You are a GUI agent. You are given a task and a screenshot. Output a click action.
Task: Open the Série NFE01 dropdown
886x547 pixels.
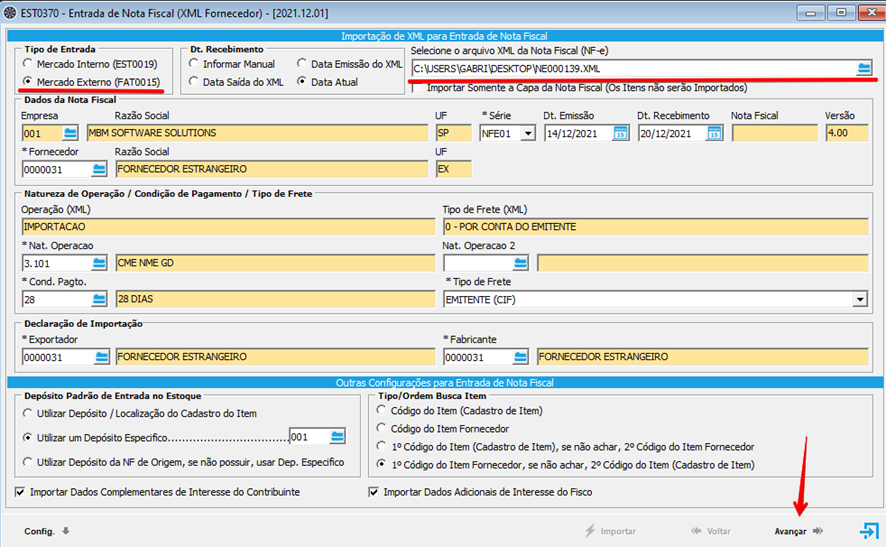pos(528,133)
